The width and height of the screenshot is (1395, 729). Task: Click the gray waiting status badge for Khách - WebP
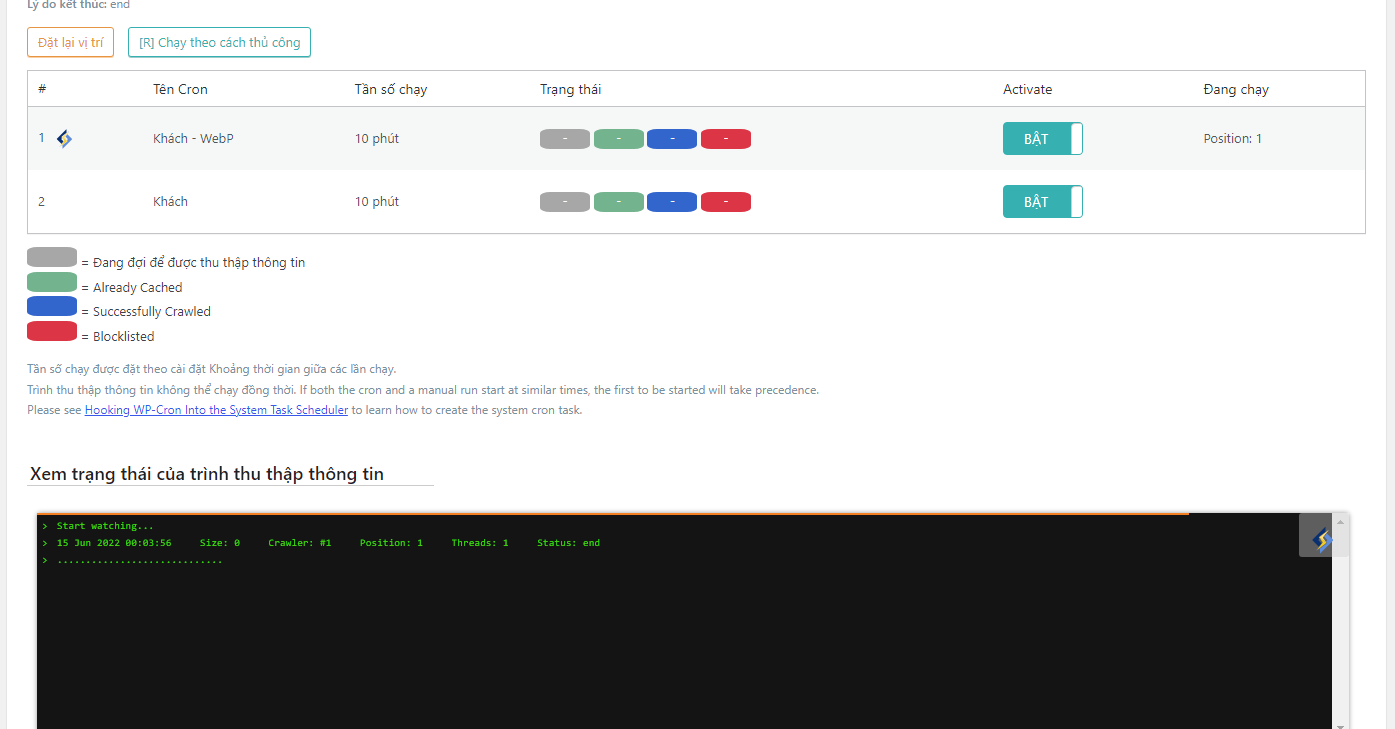(564, 138)
